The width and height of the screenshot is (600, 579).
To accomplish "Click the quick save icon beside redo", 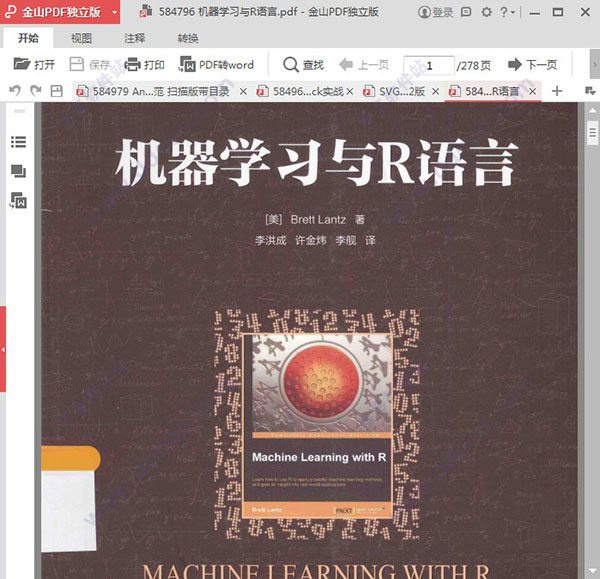I will coord(57,91).
